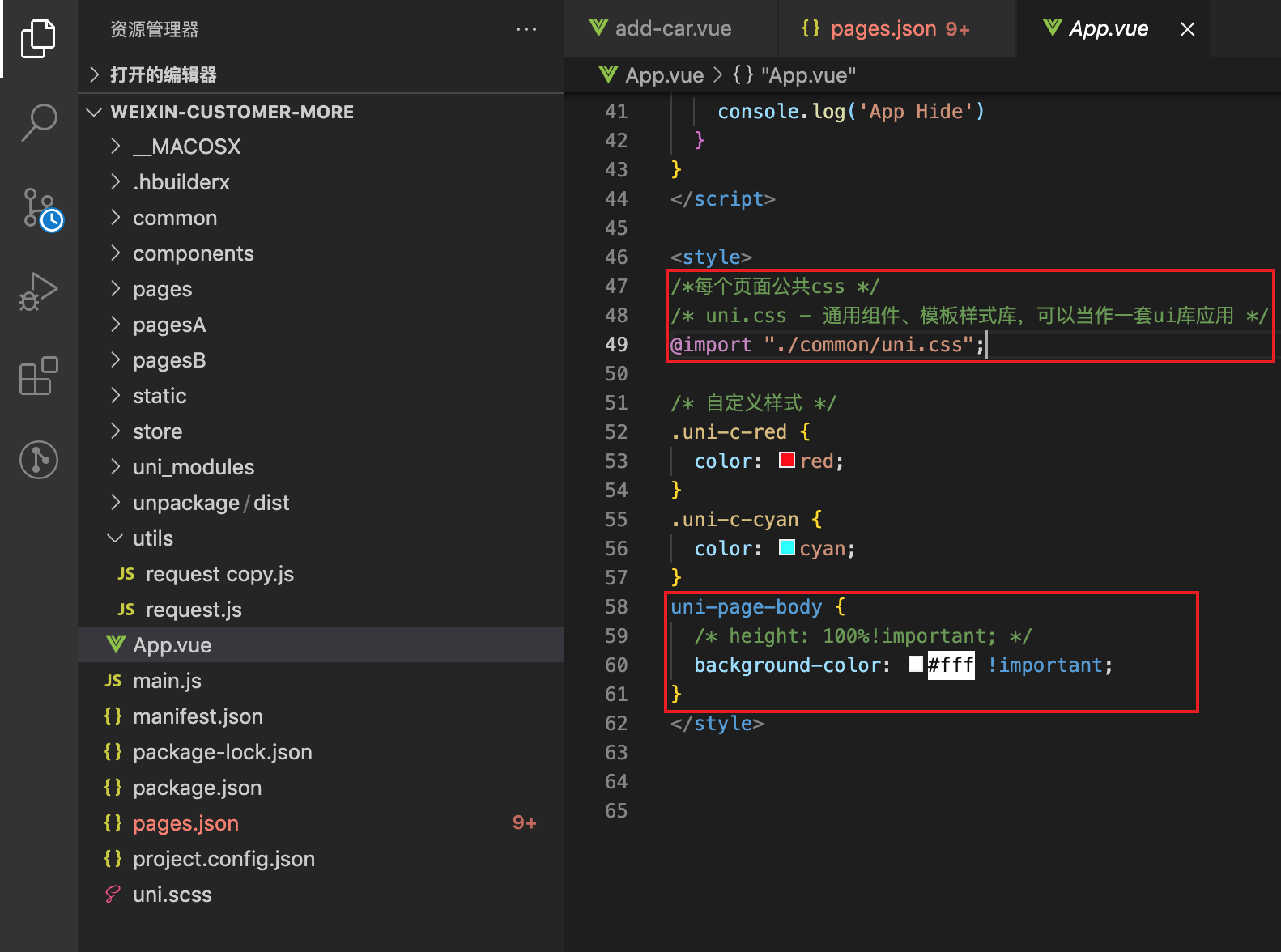Expand the pagesB folder
This screenshot has height=952, width=1281.
tap(115, 360)
